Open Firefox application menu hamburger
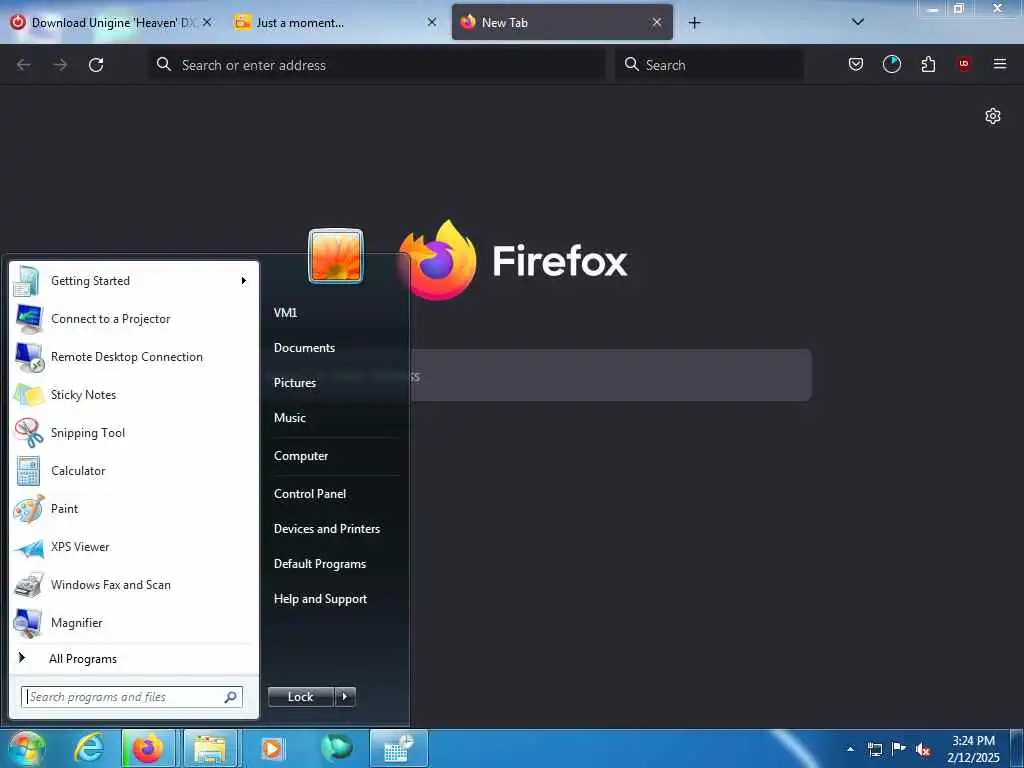The width and height of the screenshot is (1024, 768). (1000, 64)
